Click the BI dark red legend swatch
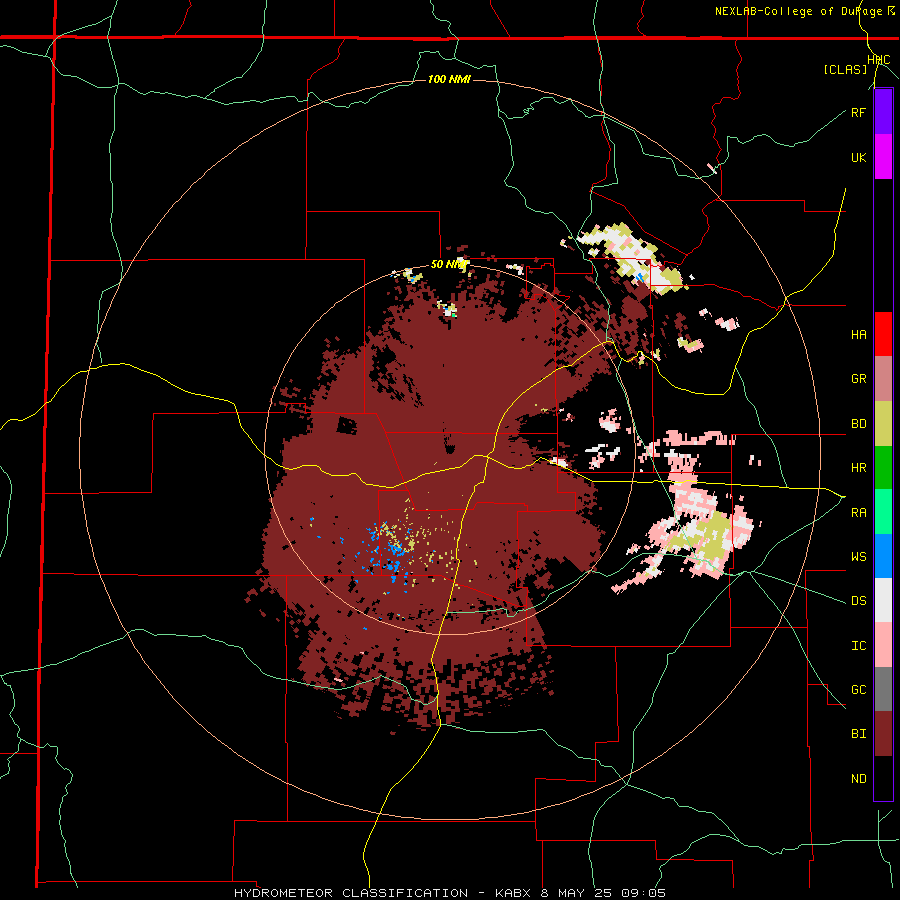Image resolution: width=900 pixels, height=900 pixels. click(x=883, y=734)
